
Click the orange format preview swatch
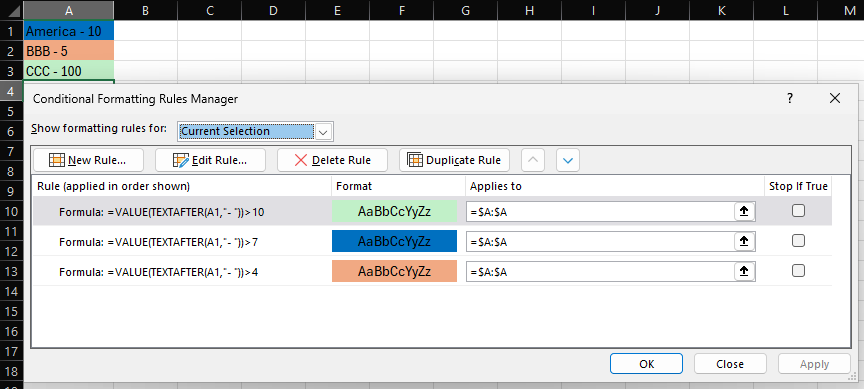tap(394, 272)
